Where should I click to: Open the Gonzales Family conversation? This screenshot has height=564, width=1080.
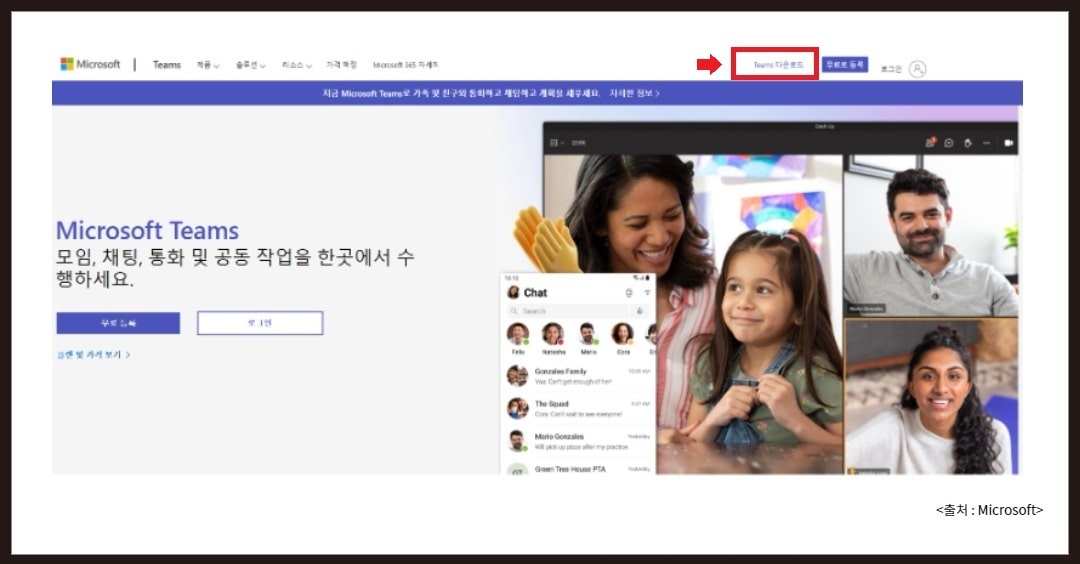tap(579, 376)
